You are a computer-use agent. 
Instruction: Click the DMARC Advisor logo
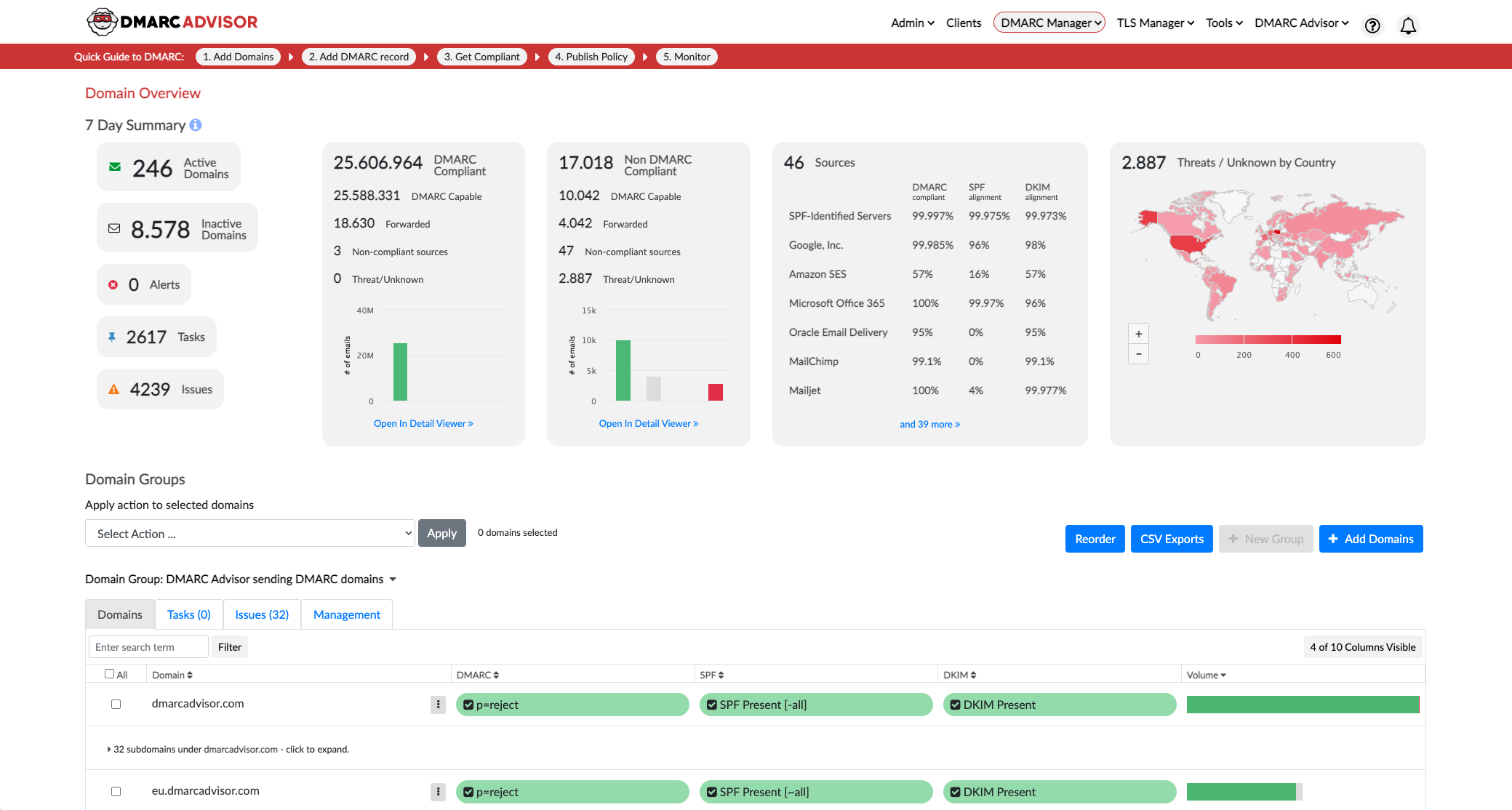(172, 21)
